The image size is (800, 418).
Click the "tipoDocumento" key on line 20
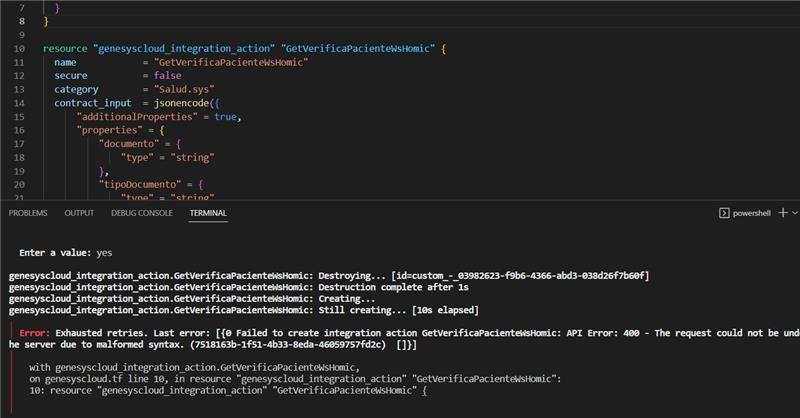[140, 184]
